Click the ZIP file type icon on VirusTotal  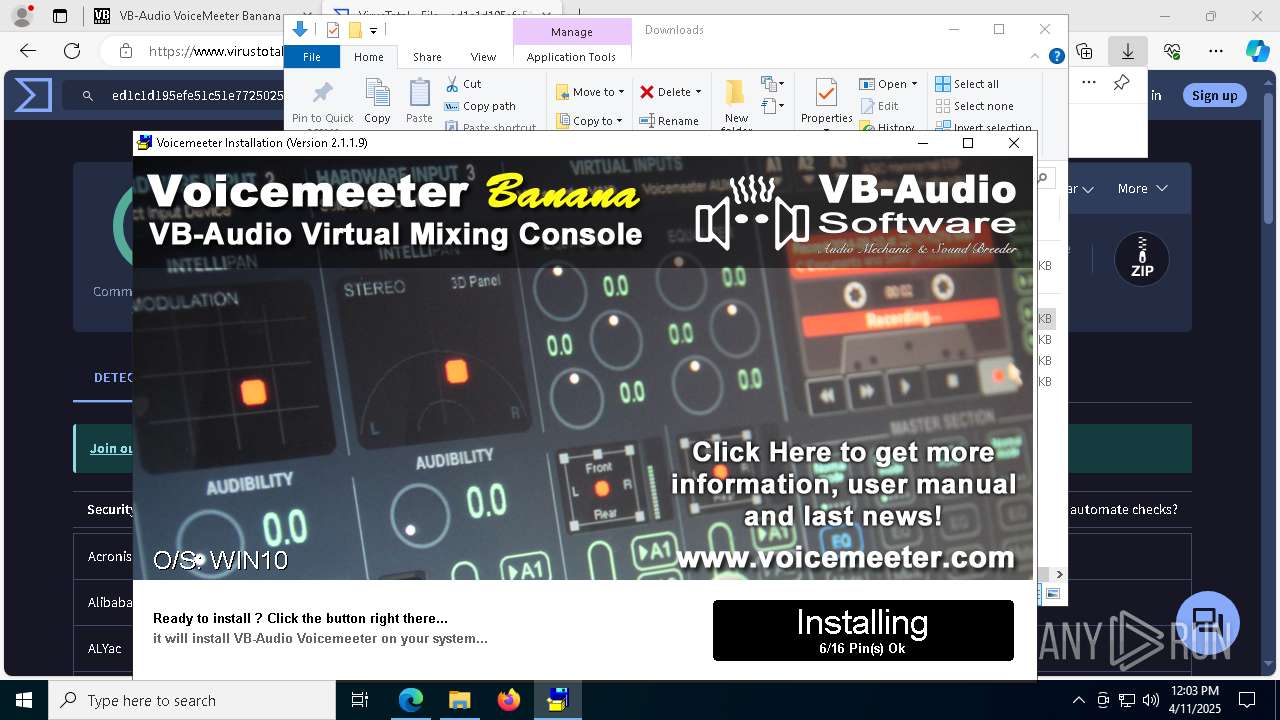[x=1142, y=260]
